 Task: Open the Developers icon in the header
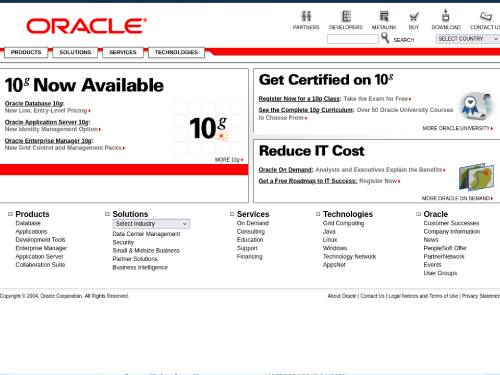pos(346,16)
